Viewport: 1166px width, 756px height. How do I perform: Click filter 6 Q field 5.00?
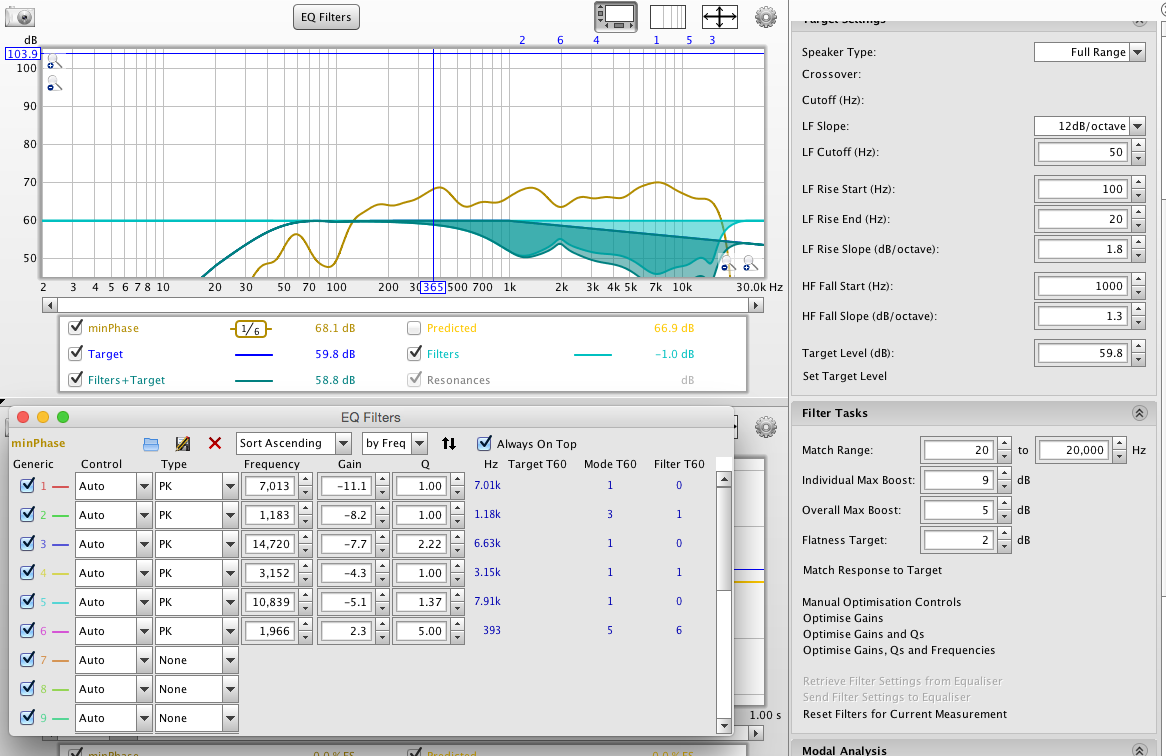tap(422, 631)
